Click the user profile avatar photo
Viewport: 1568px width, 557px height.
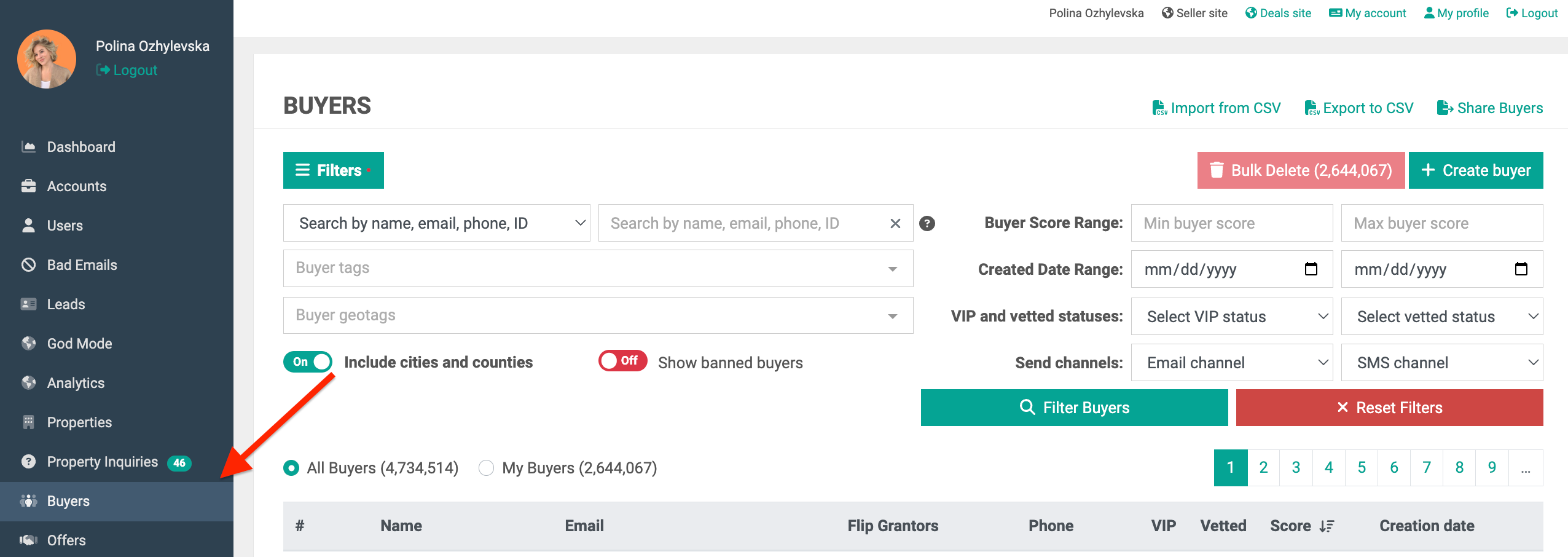[x=47, y=59]
